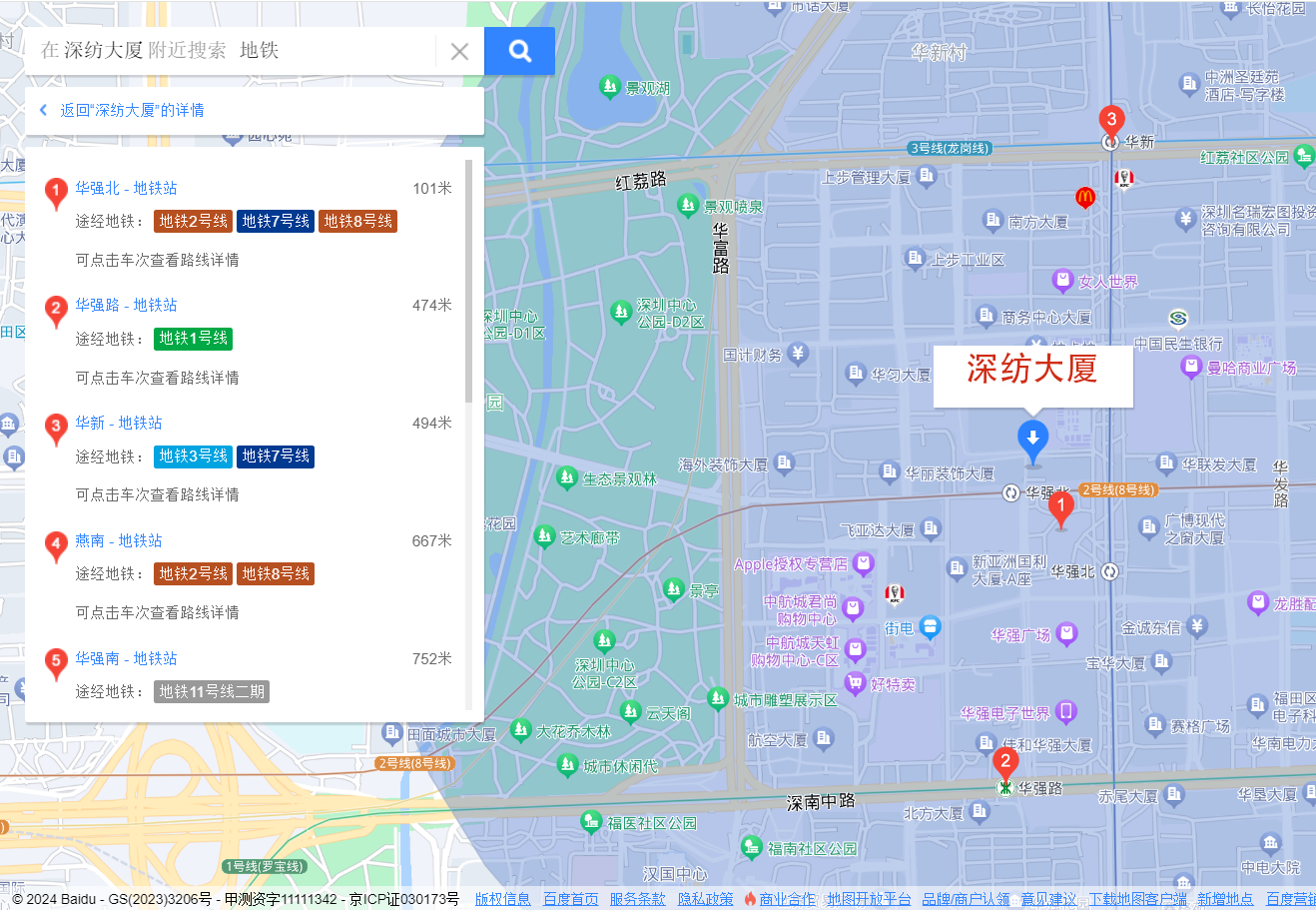This screenshot has height=910, width=1316.
Task: Click the 华强广场 shopping icon
Action: coord(1066,633)
